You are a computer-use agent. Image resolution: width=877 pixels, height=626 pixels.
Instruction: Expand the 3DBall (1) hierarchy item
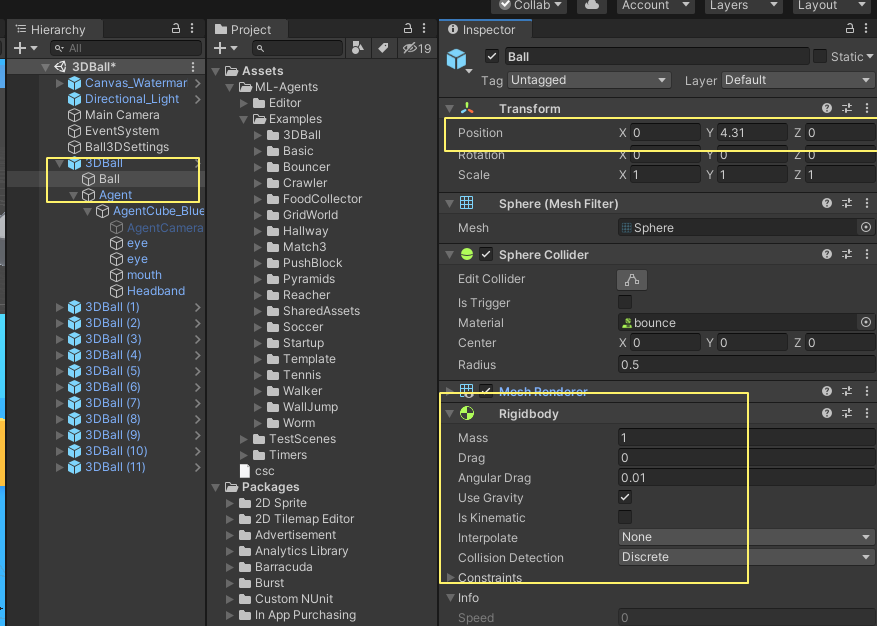click(x=59, y=307)
